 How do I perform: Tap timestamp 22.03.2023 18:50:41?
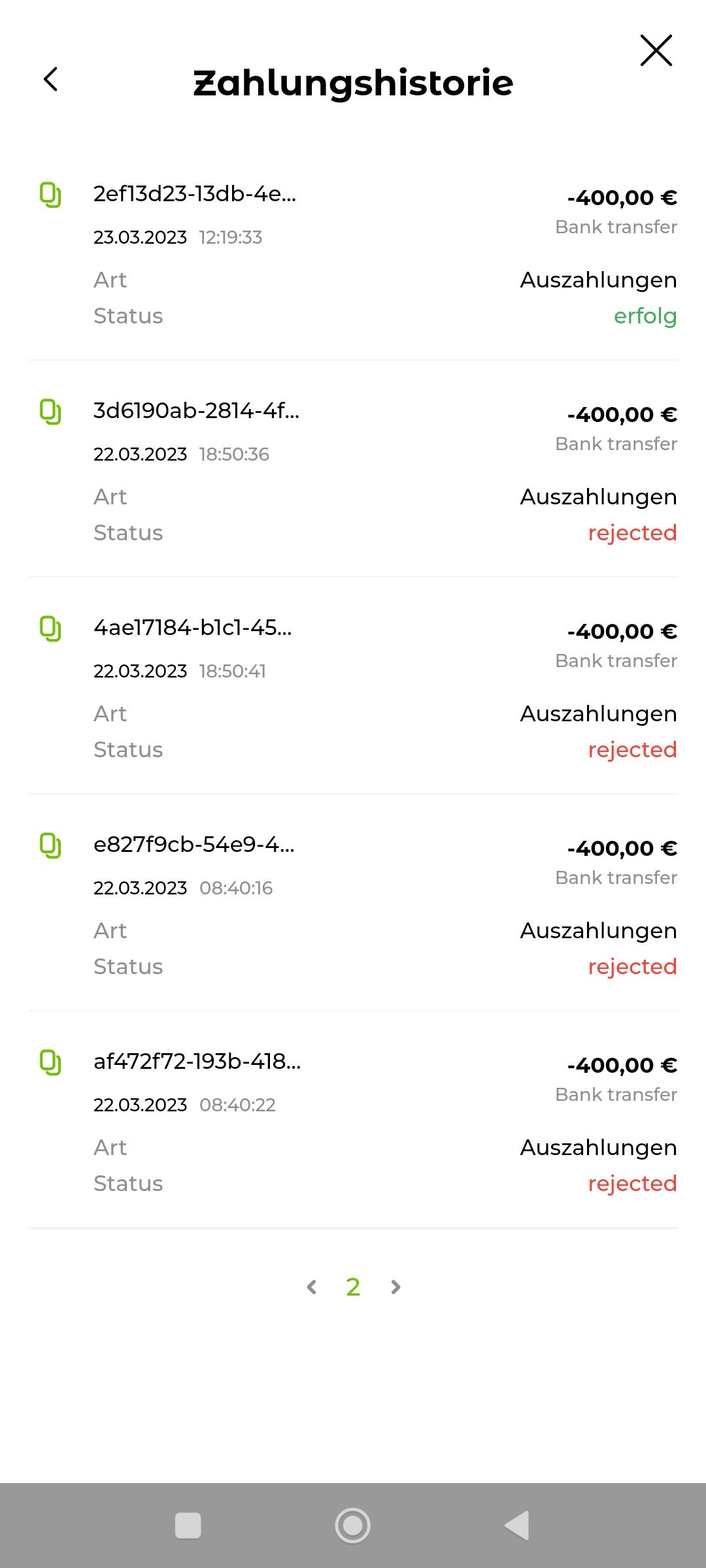[180, 671]
